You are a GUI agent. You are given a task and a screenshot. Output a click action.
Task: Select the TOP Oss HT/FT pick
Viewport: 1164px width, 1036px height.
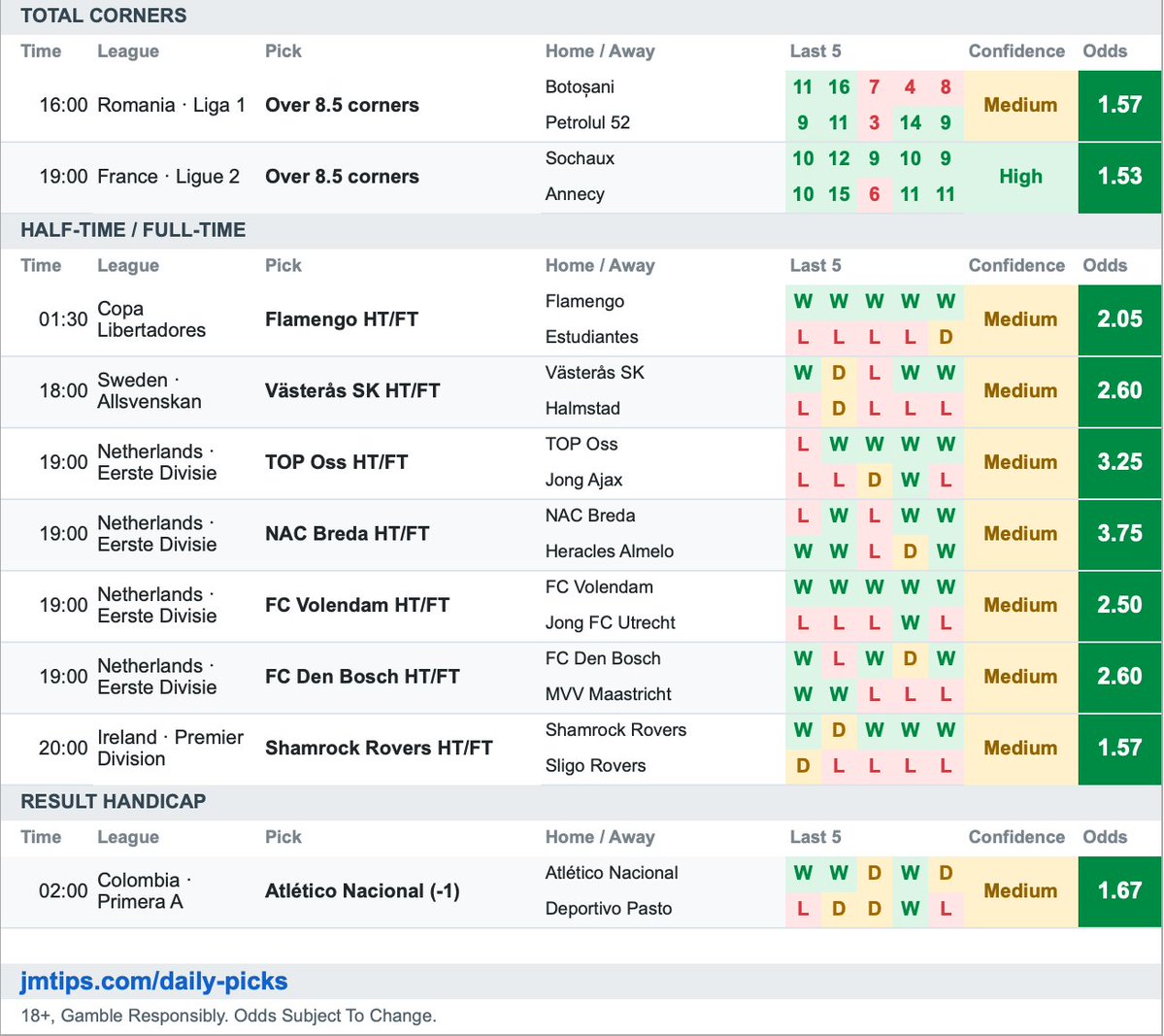336,462
